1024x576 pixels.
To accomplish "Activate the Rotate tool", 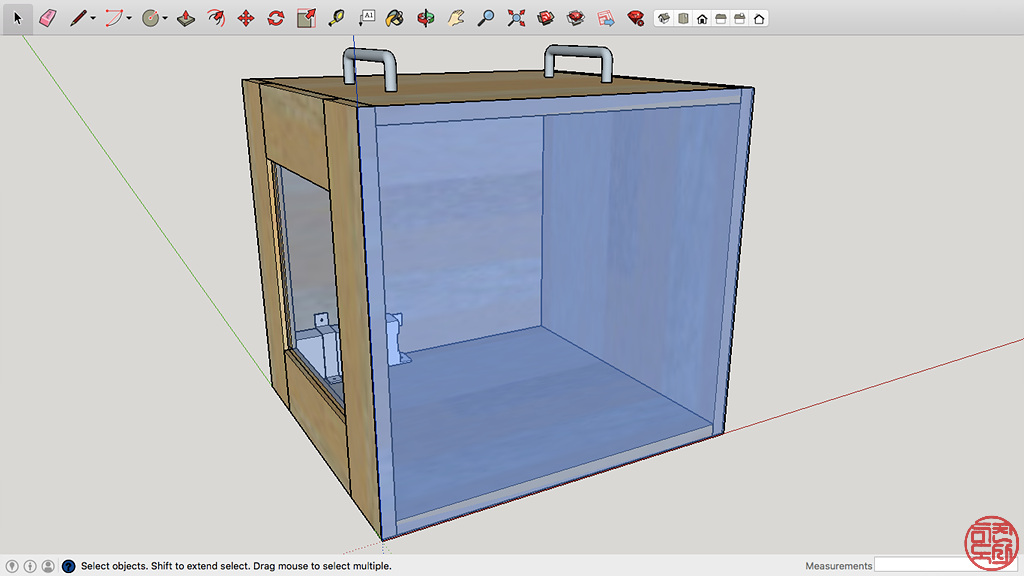I will 276,18.
